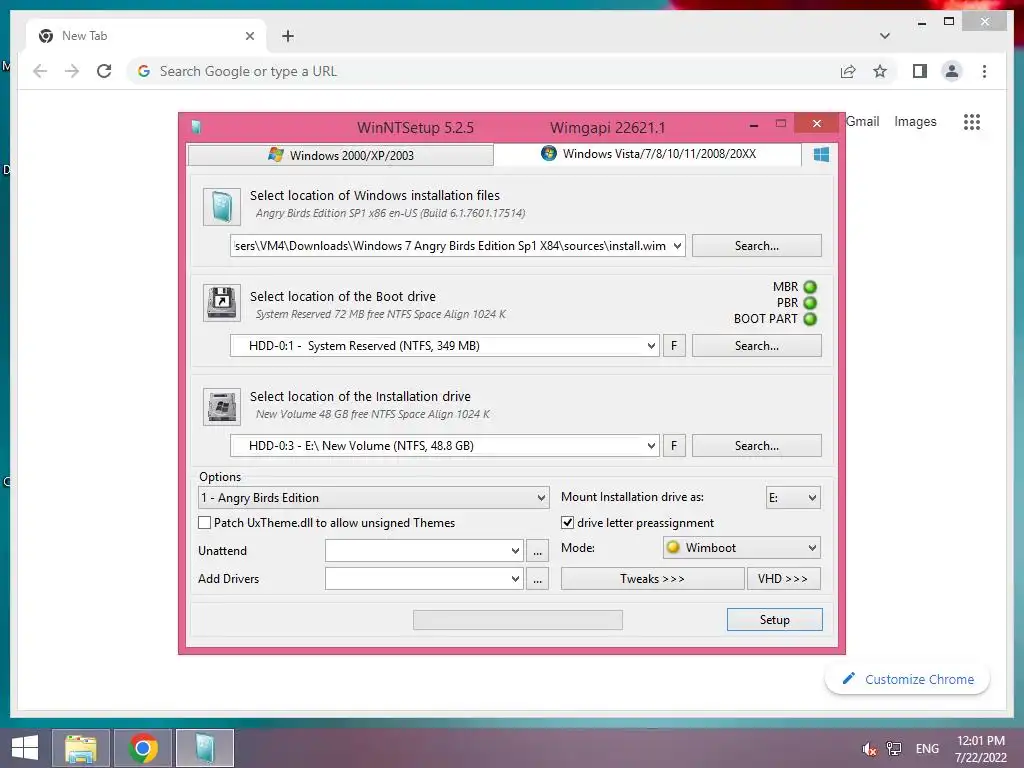Screen dimensions: 1024x768
Task: Click the WinNTSetup taskbar icon
Action: pyautogui.click(x=205, y=748)
